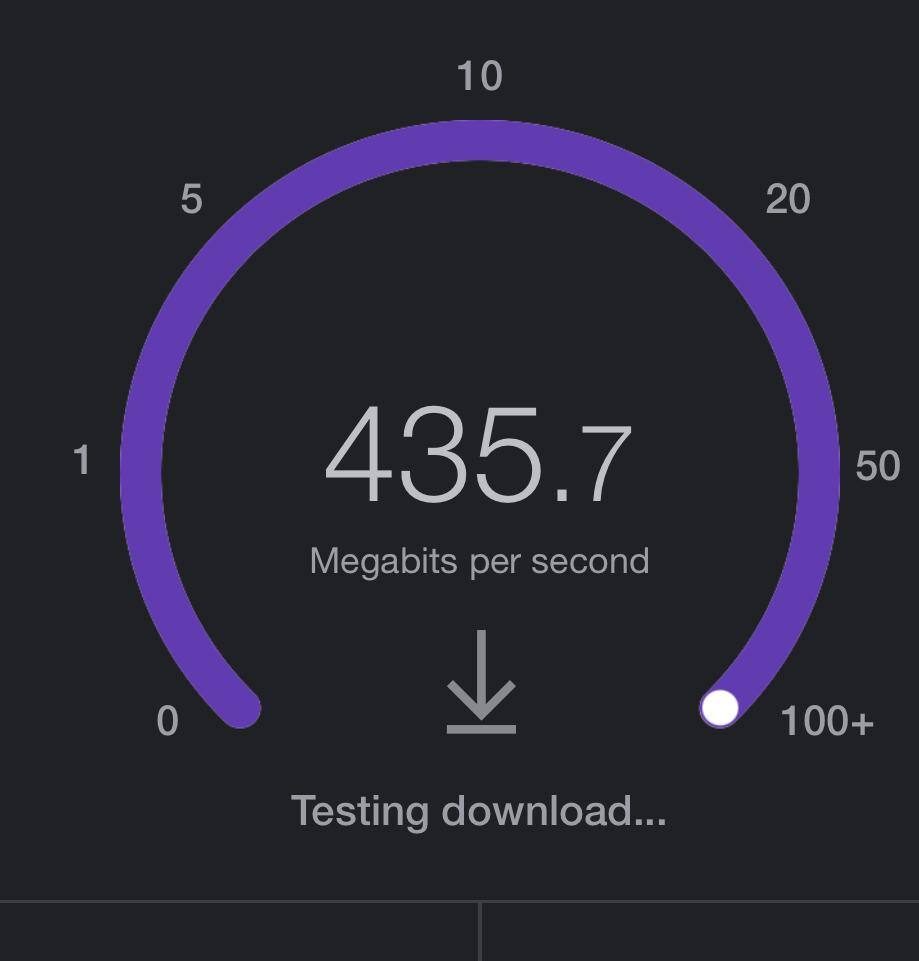Click the 0 mark on the gauge

[x=168, y=721]
